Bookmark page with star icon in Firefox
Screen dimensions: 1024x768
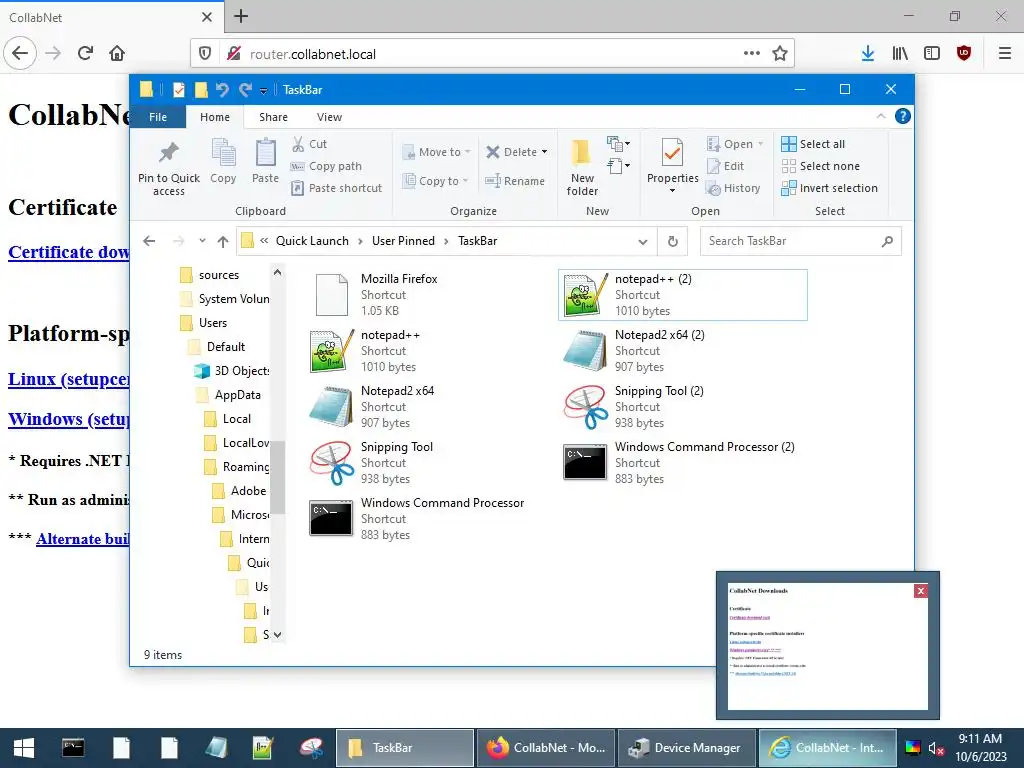pos(780,54)
